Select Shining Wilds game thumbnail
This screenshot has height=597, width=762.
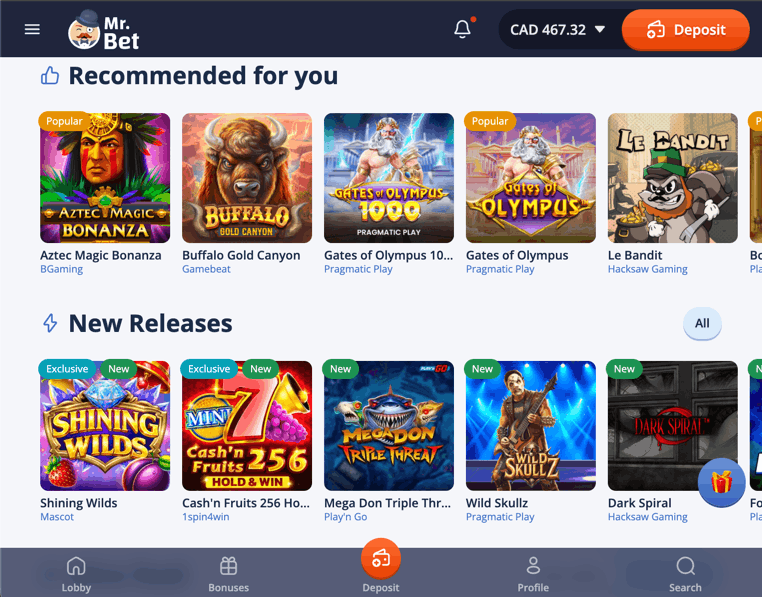[x=105, y=426]
